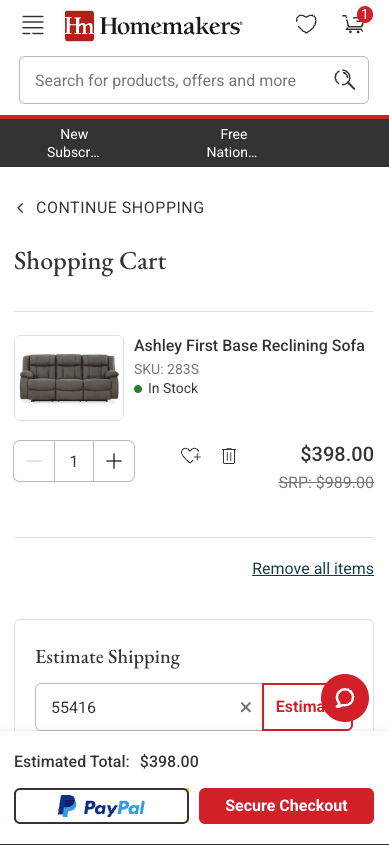This screenshot has height=845, width=389.
Task: Increase sofa quantity with plus button
Action: (x=114, y=461)
